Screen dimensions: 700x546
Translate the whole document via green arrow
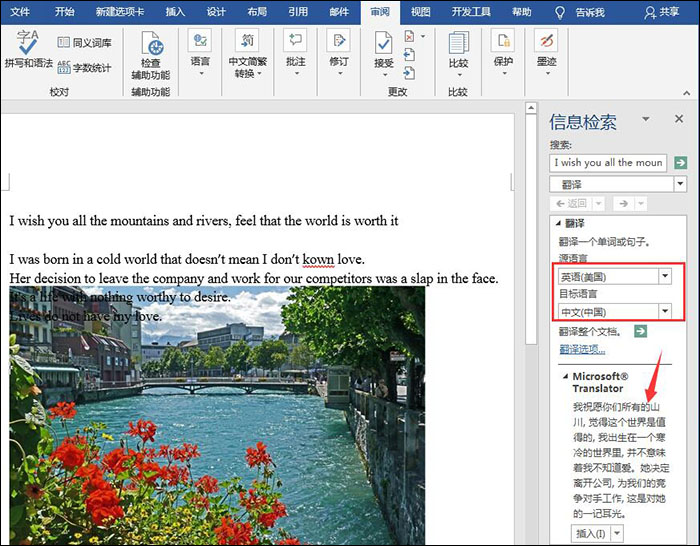(x=640, y=331)
